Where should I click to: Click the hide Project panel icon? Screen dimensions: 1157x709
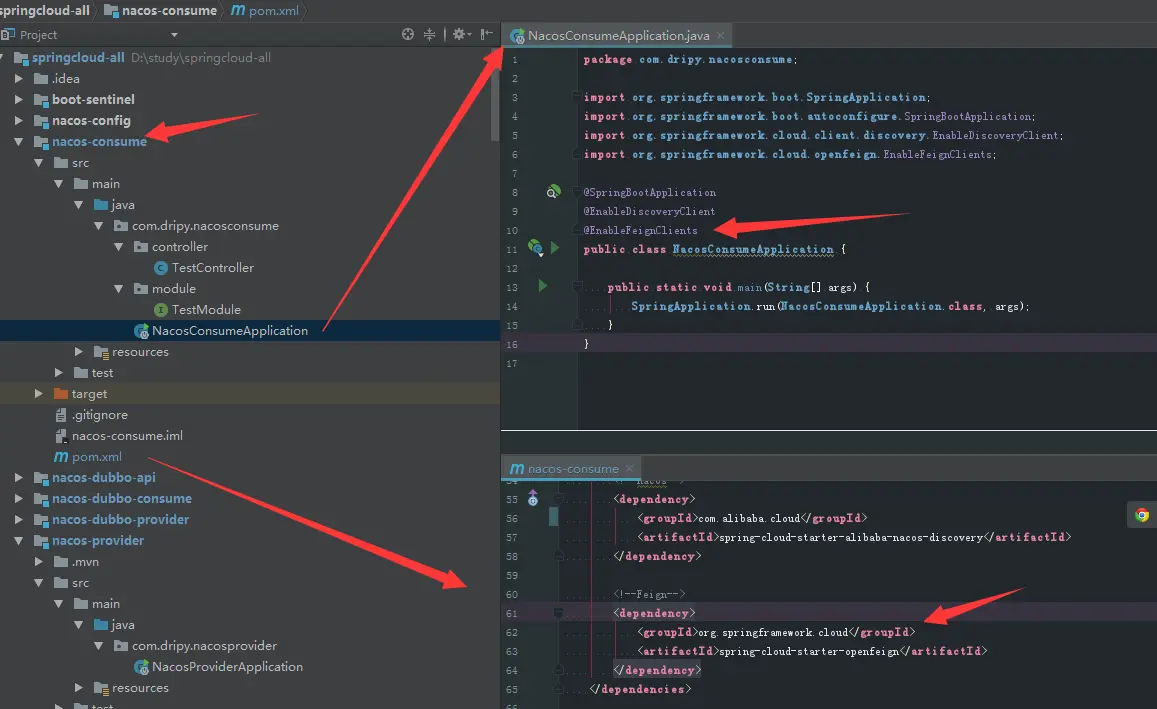[x=486, y=34]
